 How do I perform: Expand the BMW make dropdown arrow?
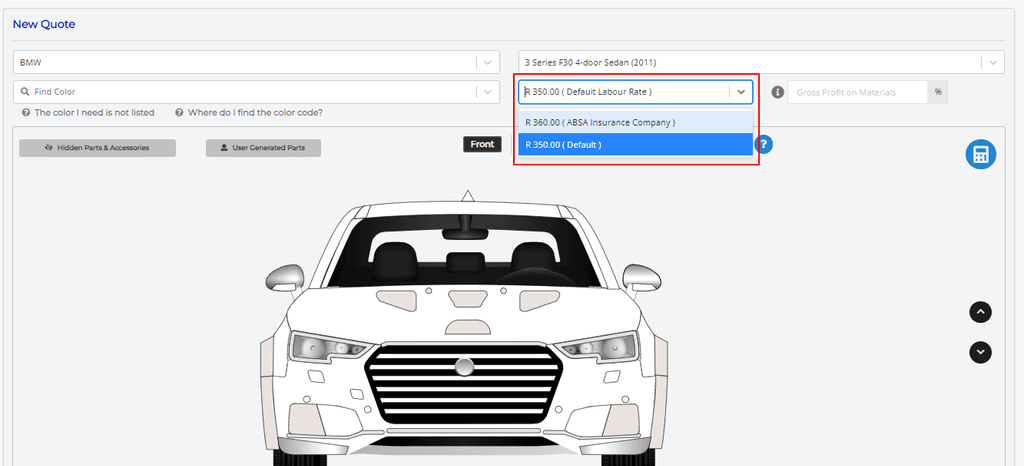click(487, 62)
